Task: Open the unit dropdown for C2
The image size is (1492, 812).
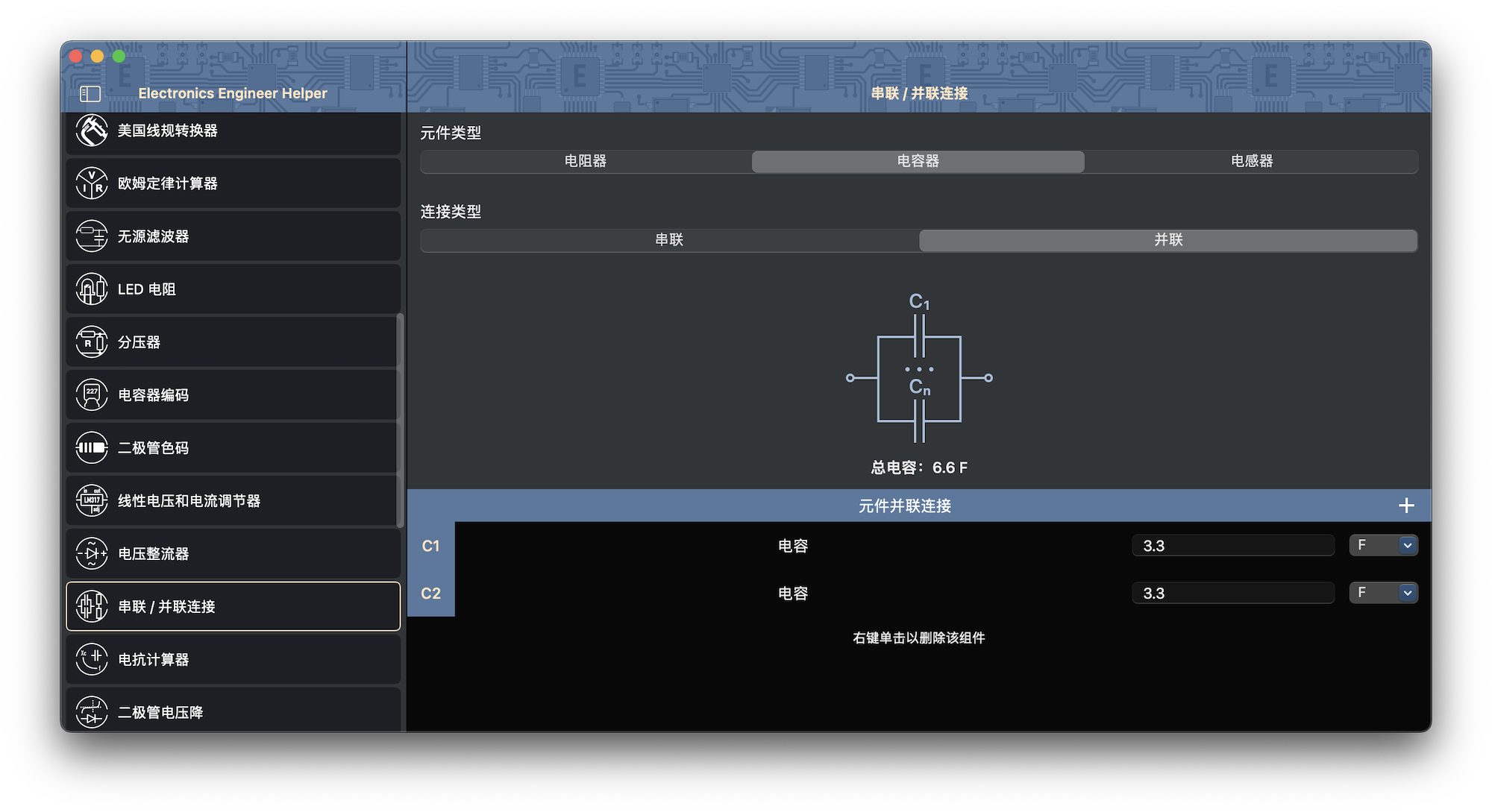Action: click(1383, 593)
